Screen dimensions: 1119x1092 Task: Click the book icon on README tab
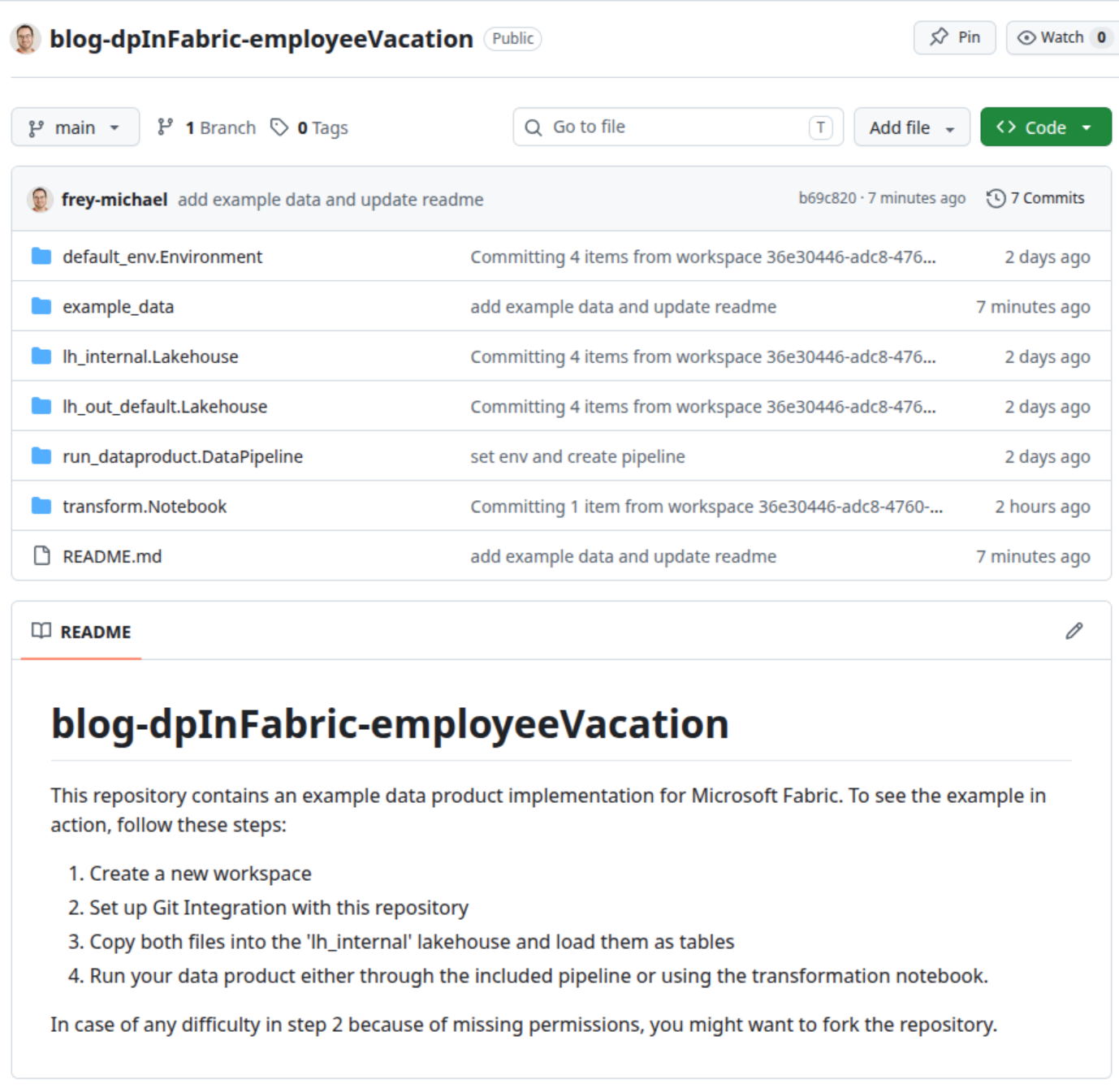click(41, 631)
